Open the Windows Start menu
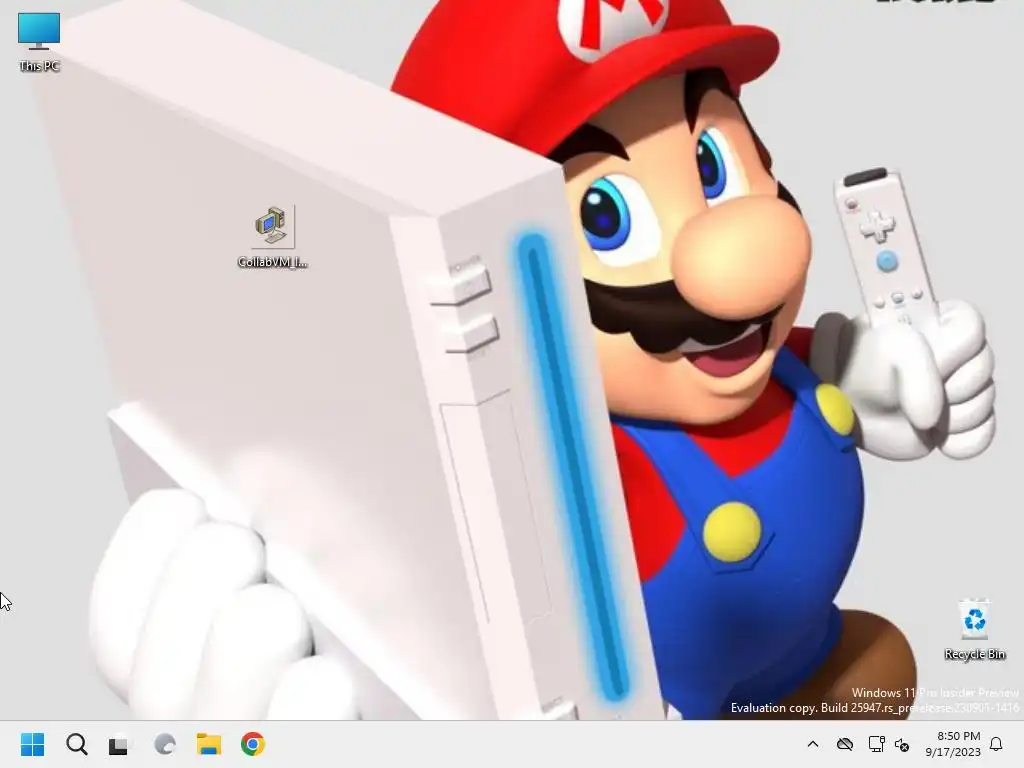 pyautogui.click(x=33, y=744)
